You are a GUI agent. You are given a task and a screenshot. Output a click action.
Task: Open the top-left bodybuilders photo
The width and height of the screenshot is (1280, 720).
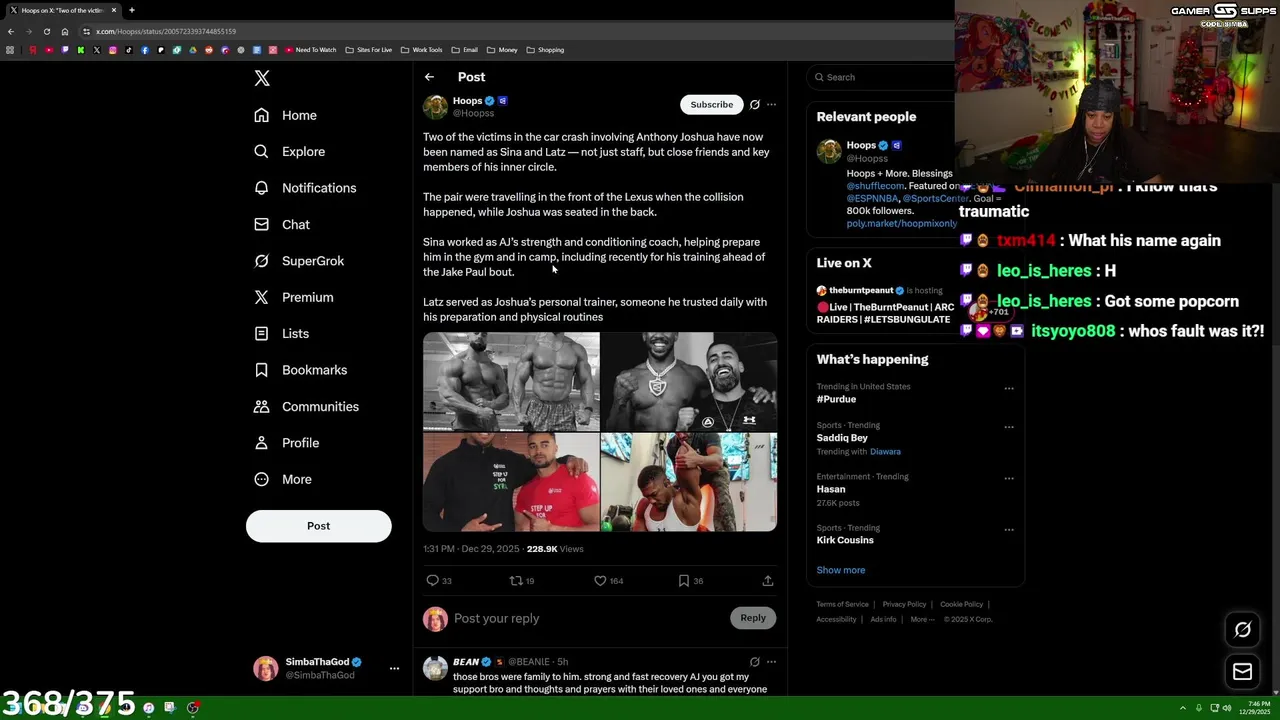point(511,381)
